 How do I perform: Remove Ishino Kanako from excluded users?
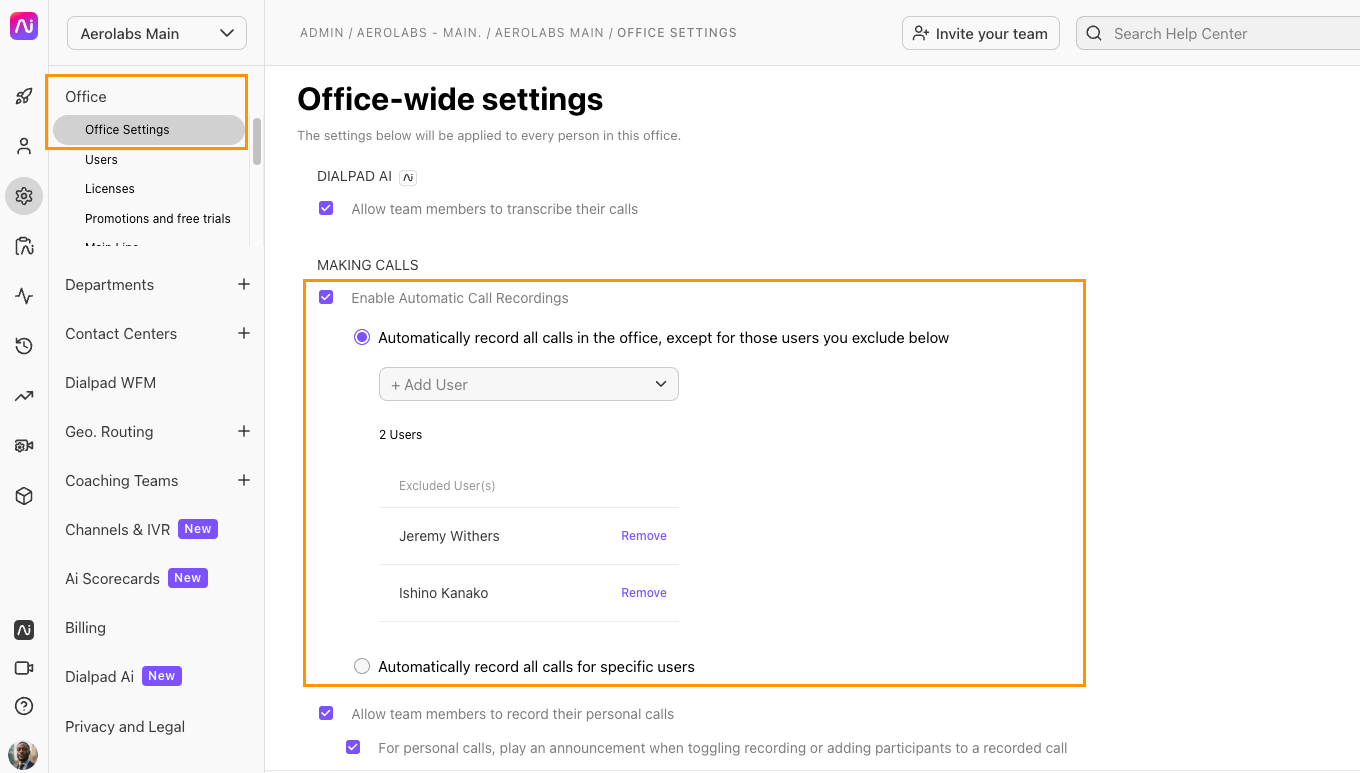tap(644, 593)
